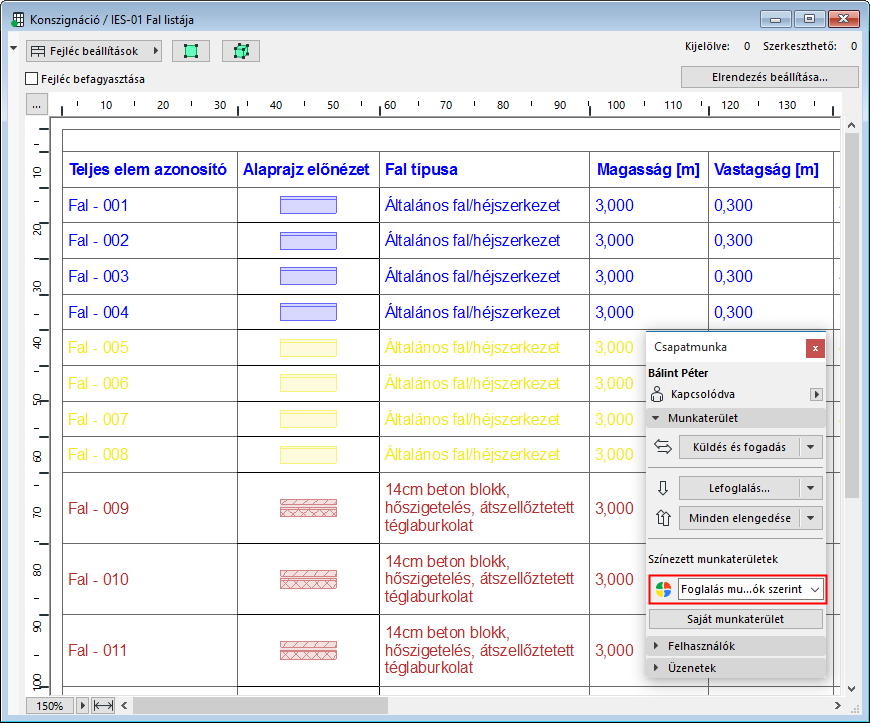Open the Fejléc beállítások menu

coord(94,50)
